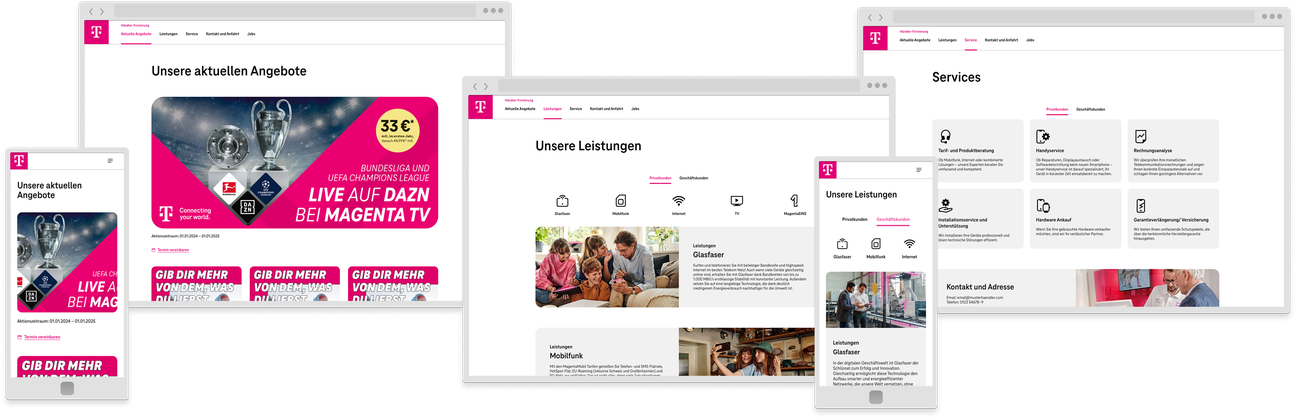Select Privatkunden tab in Leistungen desktop window
Viewport: 1296px width, 418px height.
[x=660, y=177]
